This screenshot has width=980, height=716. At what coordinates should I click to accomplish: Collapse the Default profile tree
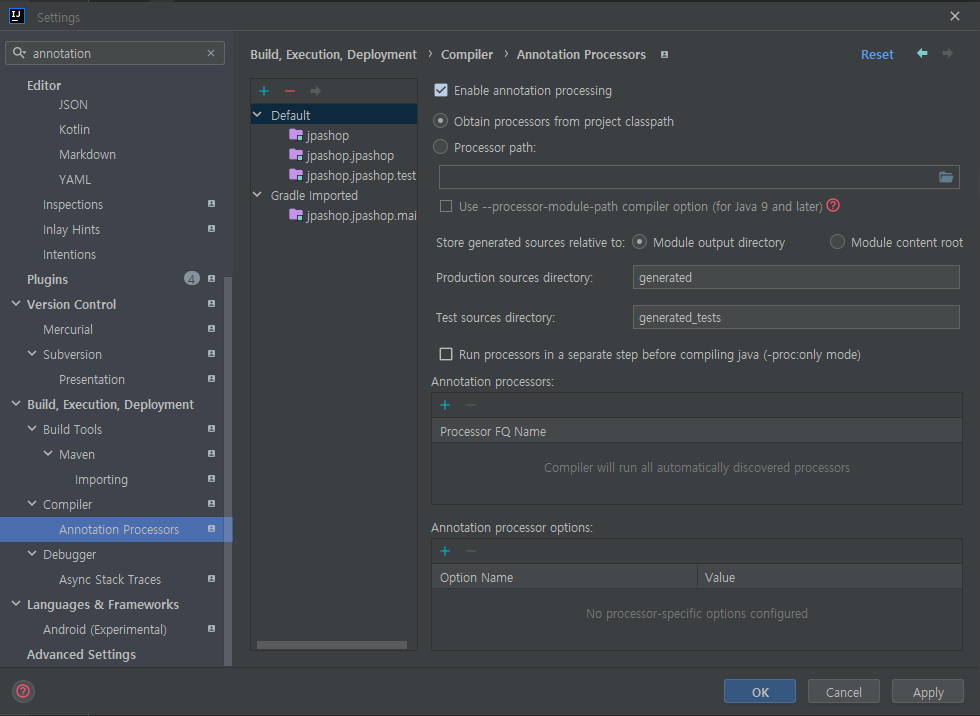tap(258, 114)
